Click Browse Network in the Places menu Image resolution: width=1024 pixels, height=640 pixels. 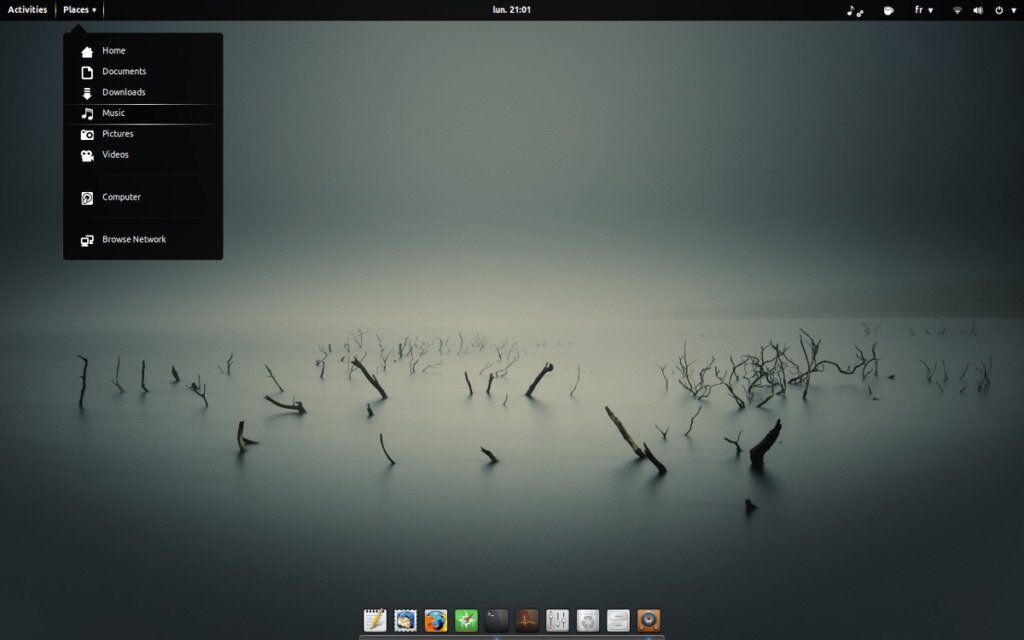[x=133, y=239]
